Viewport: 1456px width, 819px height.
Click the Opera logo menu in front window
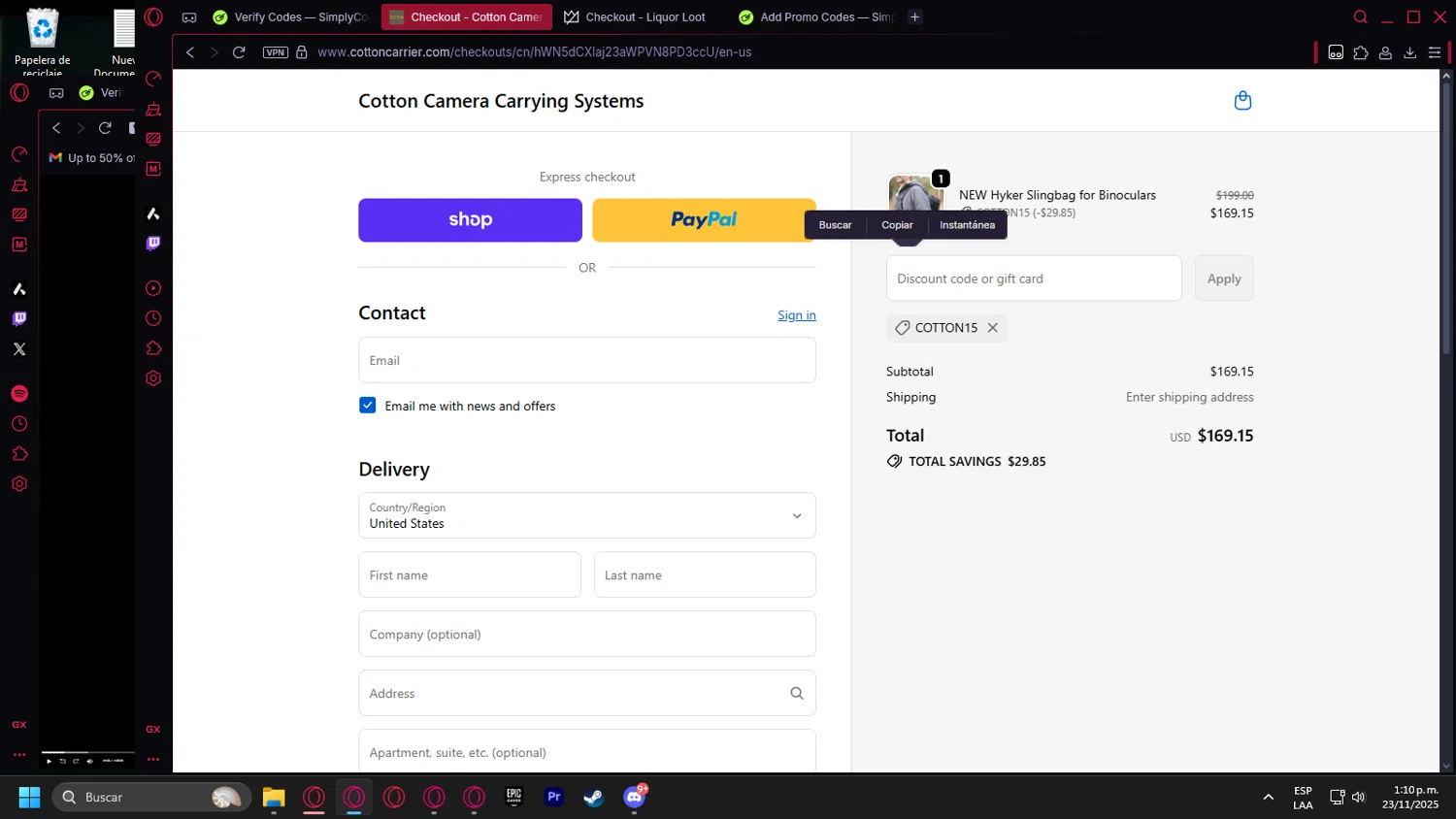[x=153, y=16]
